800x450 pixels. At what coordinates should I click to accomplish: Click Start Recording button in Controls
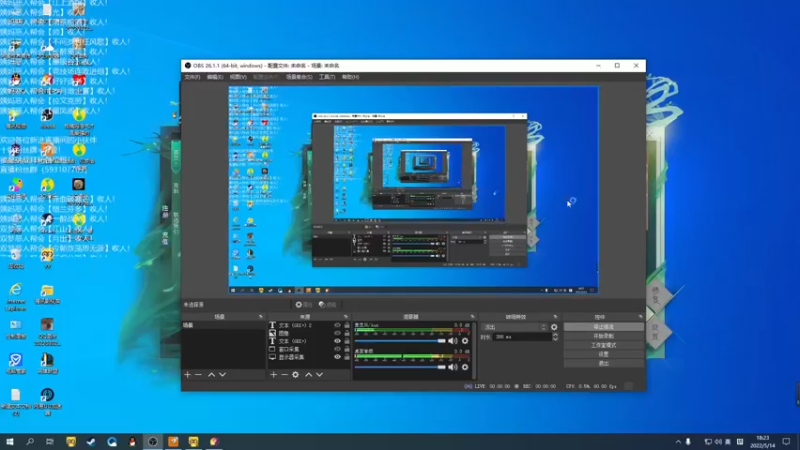[604, 336]
